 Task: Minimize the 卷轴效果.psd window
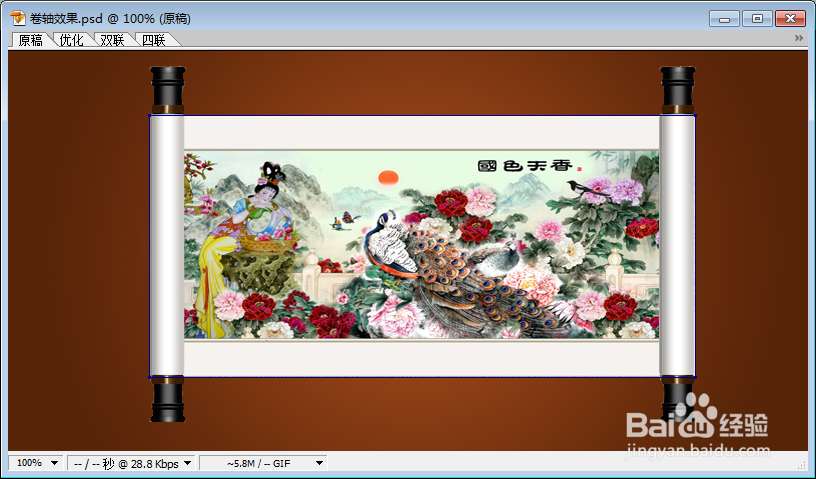(724, 19)
